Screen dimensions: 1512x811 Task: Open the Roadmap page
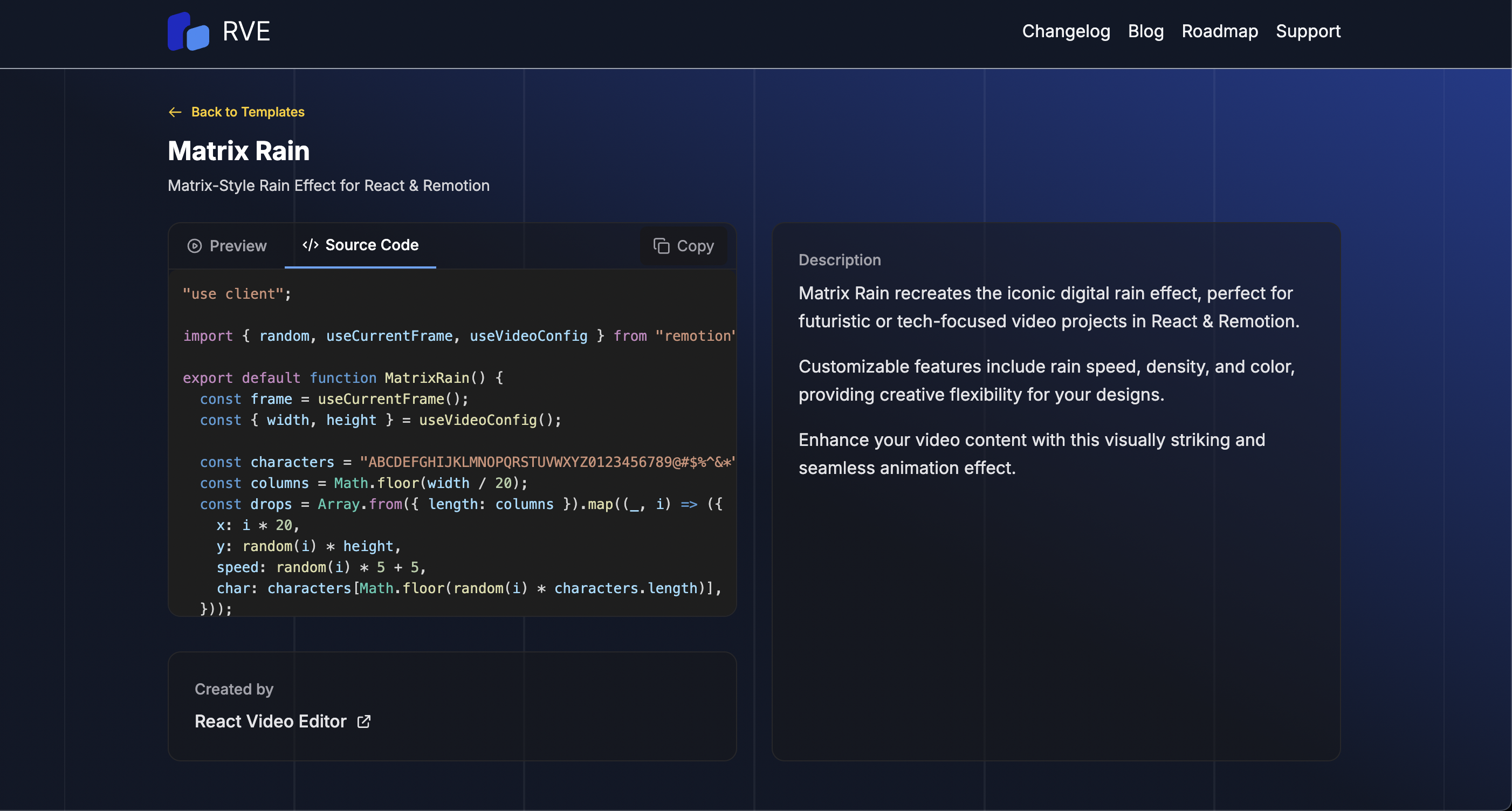(1220, 31)
